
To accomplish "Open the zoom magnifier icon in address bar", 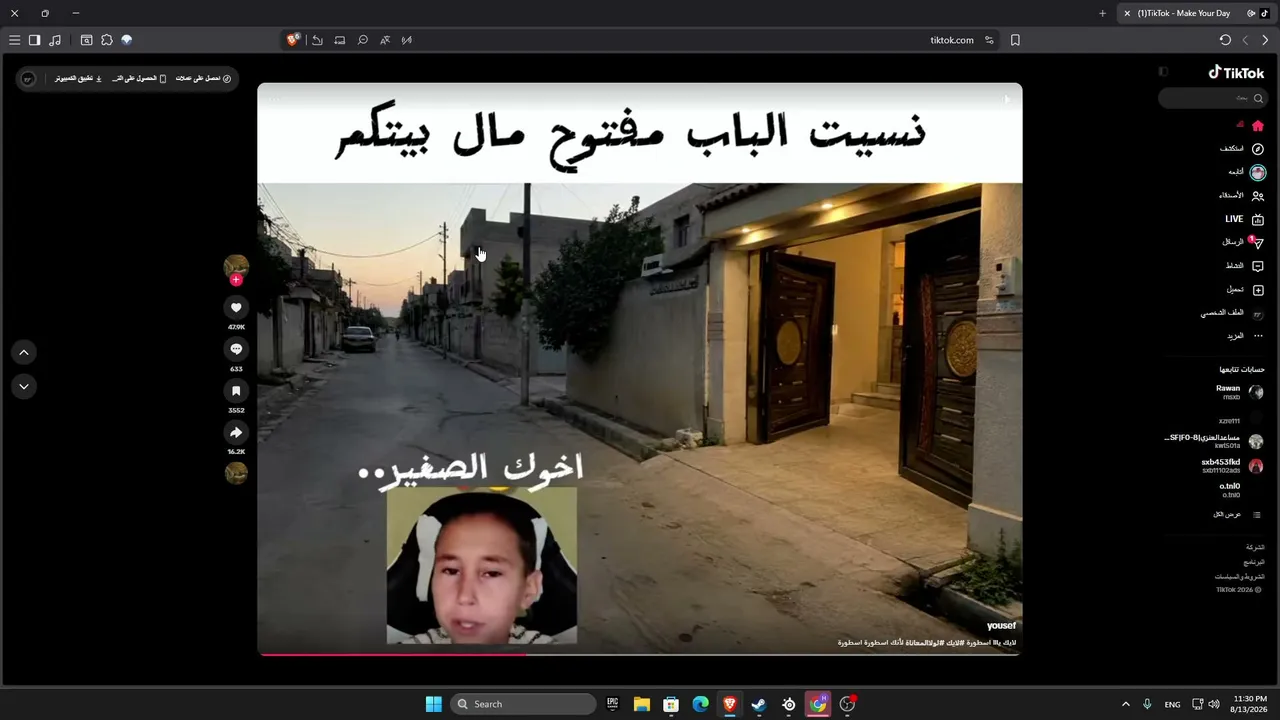I will tap(363, 40).
